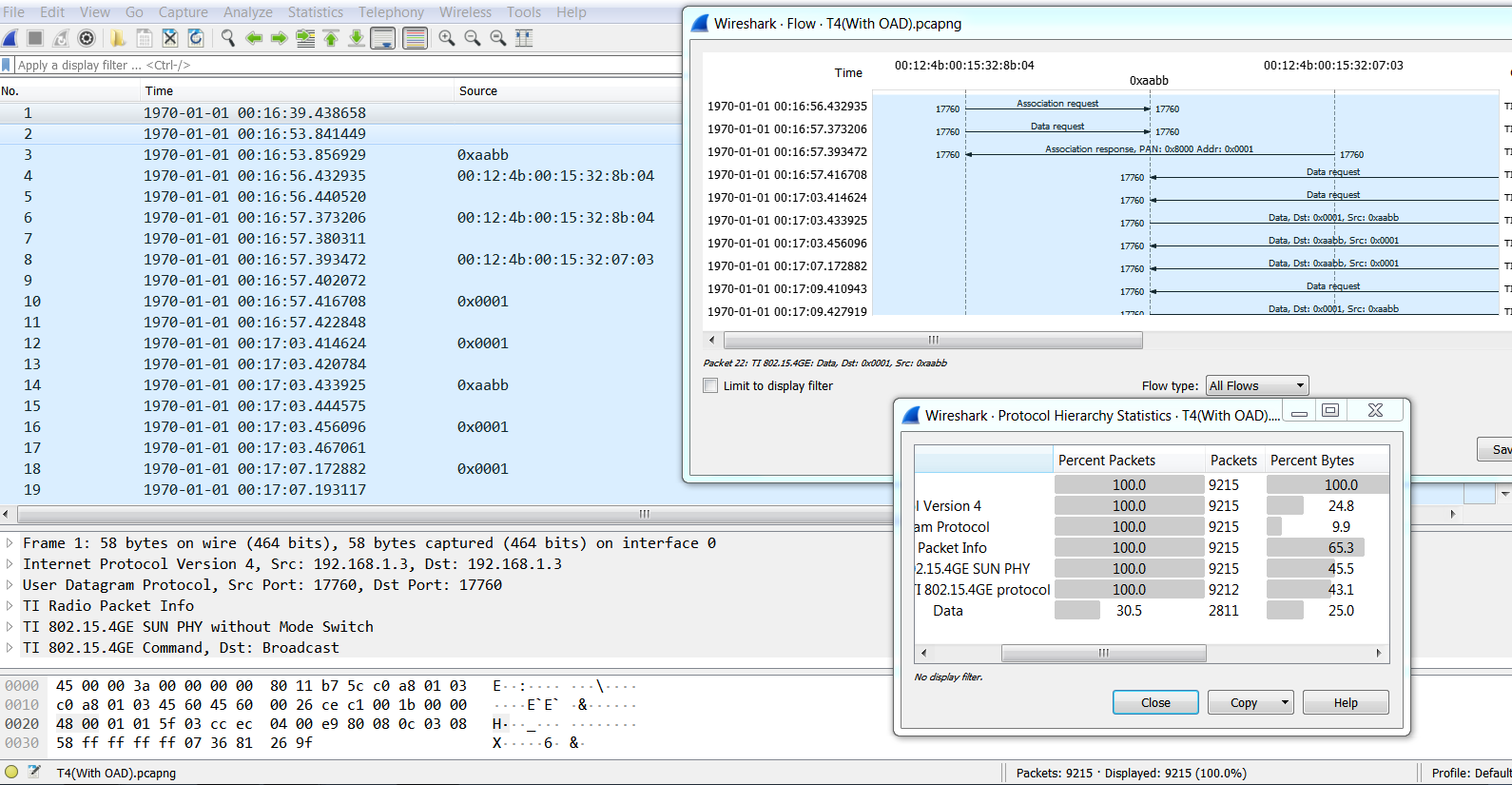This screenshot has height=785, width=1512.
Task: Start a new packet capture with the shark fin icon
Action: click(x=10, y=38)
